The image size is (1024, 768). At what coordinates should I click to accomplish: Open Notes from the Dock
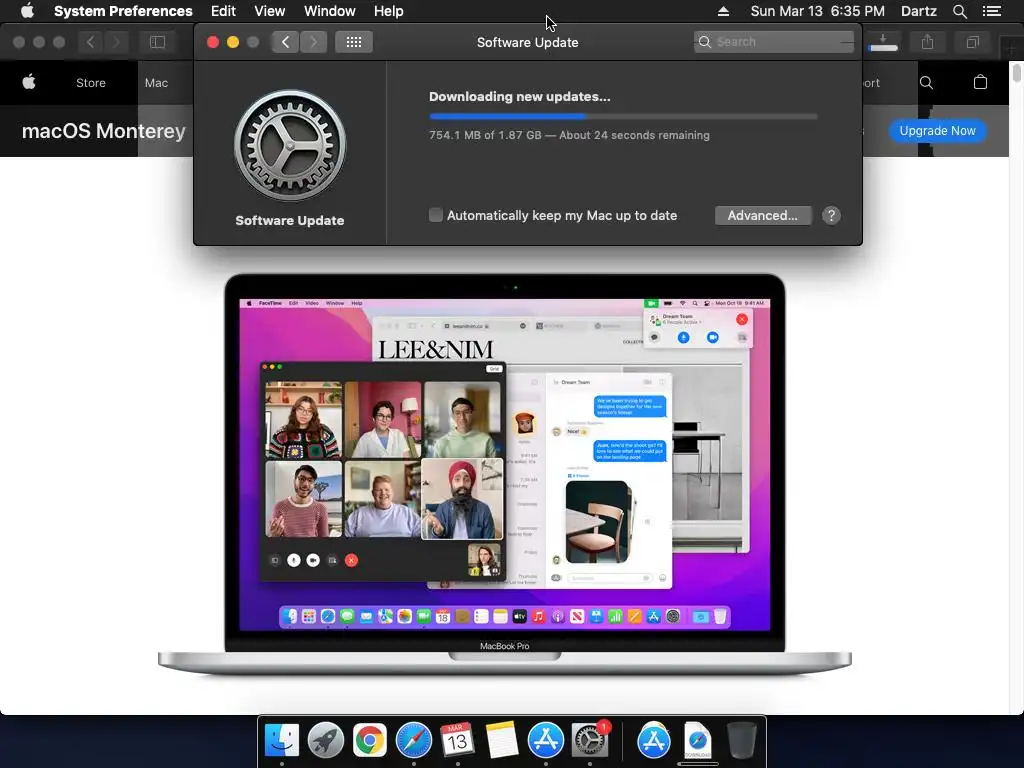pos(502,741)
